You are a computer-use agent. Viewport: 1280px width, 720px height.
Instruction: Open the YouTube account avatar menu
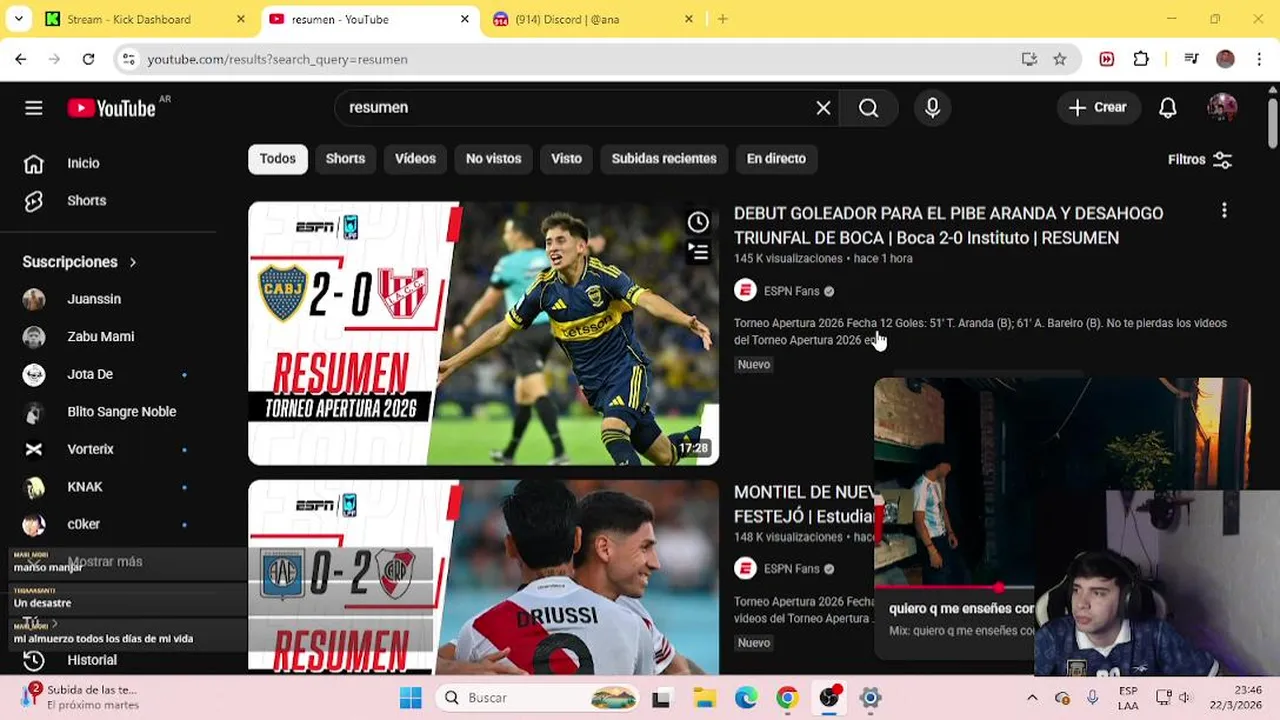1222,108
